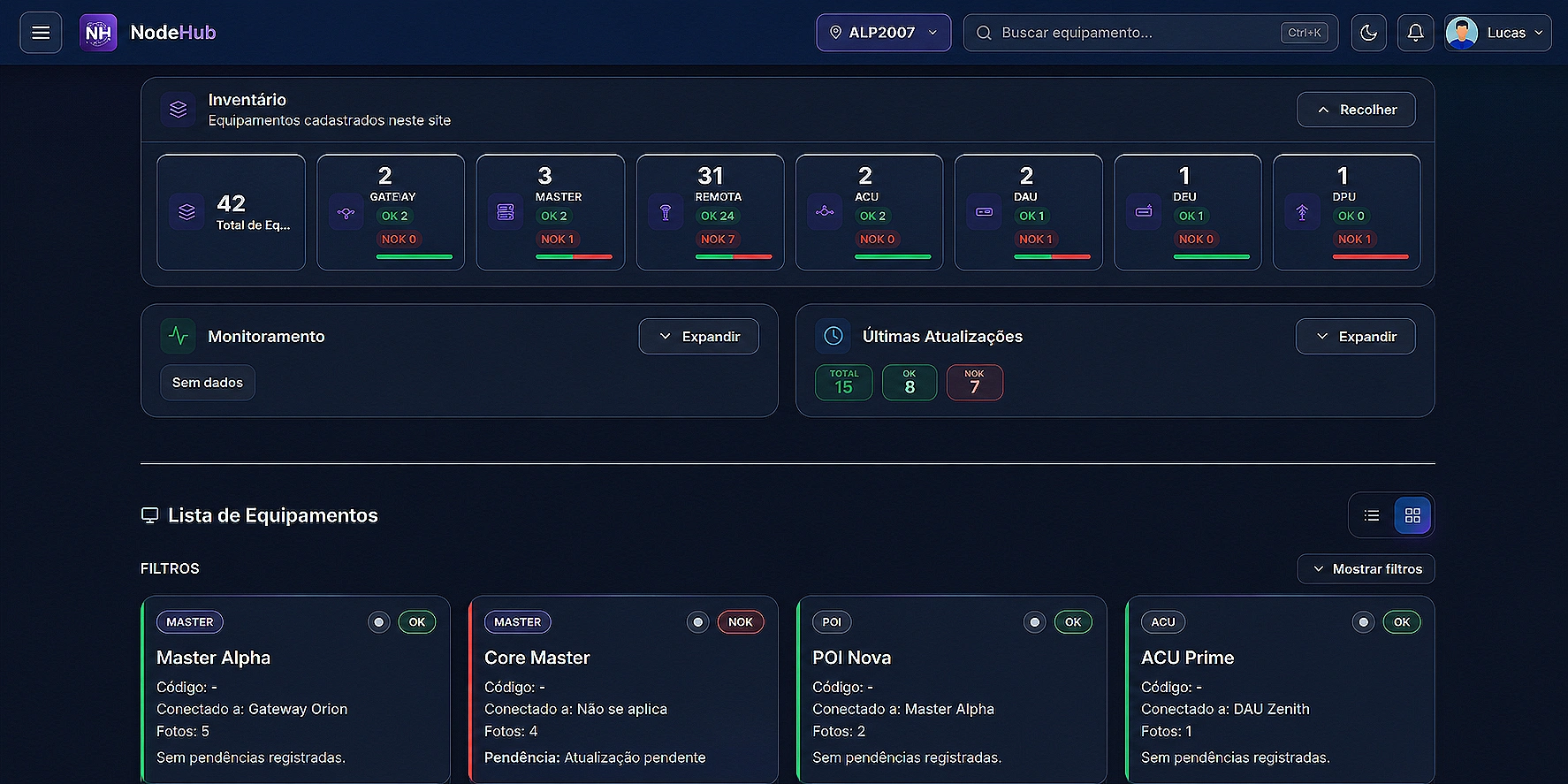Click the DPU card red progress bar
The width and height of the screenshot is (1568, 784).
point(1370,256)
